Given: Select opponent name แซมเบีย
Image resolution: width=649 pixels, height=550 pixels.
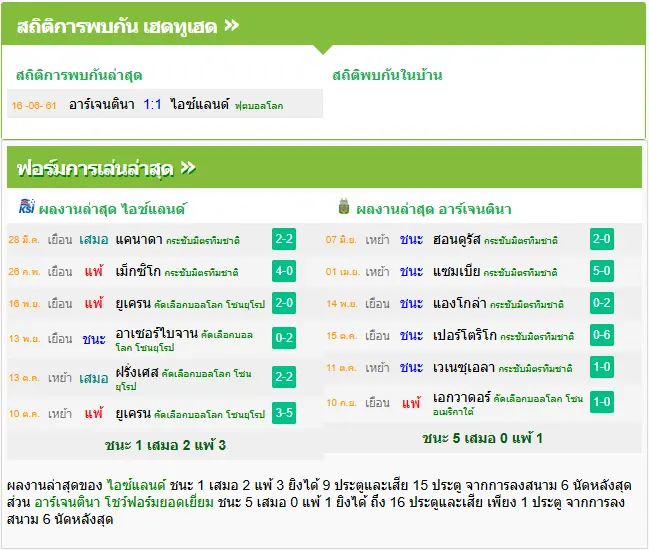Looking at the screenshot, I should pyautogui.click(x=456, y=271).
